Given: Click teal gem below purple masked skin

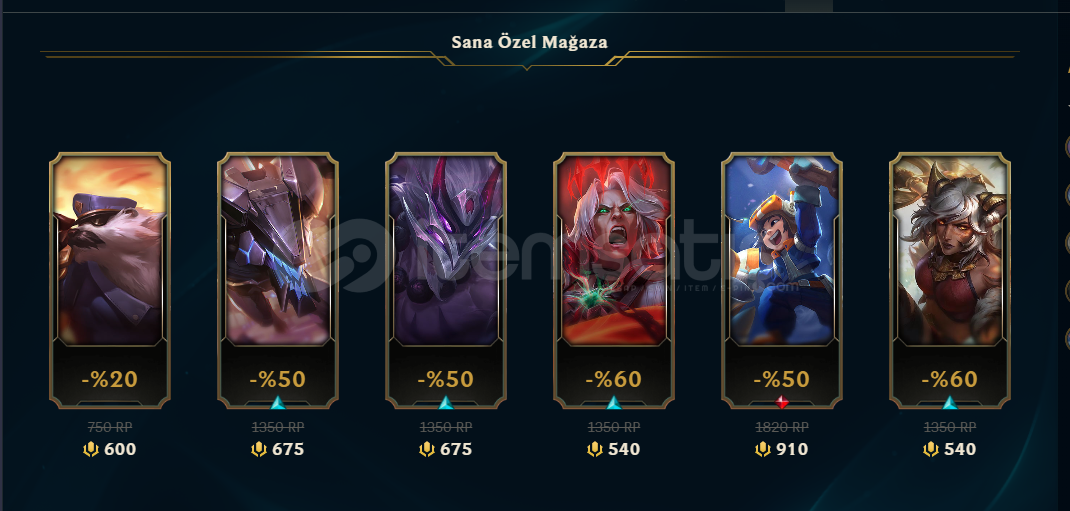Looking at the screenshot, I should (446, 403).
